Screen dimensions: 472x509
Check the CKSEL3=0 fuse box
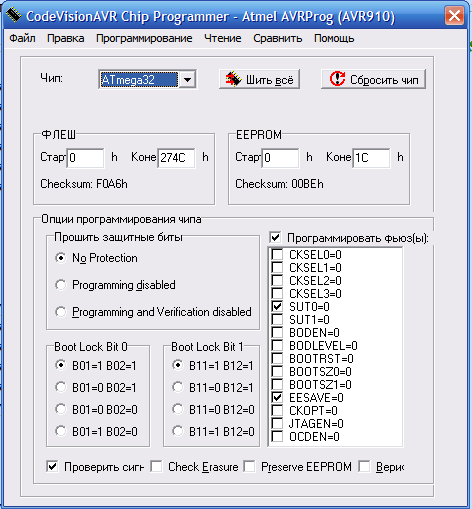[277, 293]
